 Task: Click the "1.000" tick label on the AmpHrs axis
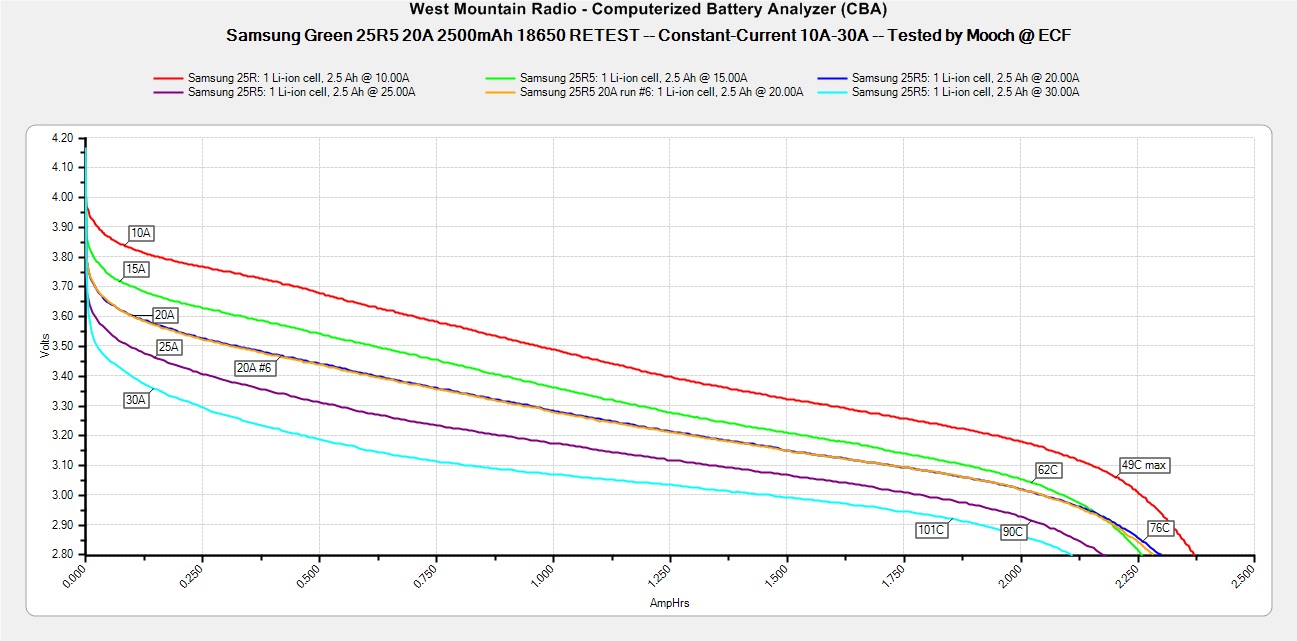tap(545, 576)
